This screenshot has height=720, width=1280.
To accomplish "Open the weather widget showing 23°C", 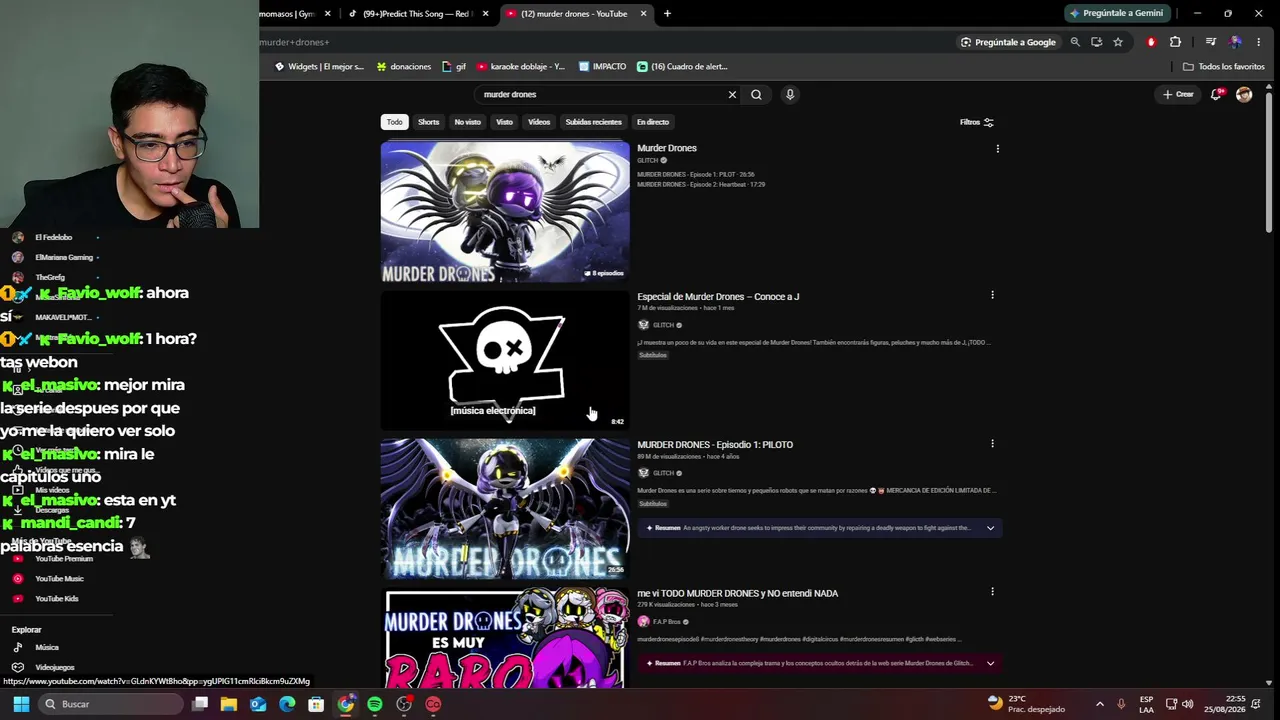I will (1025, 704).
